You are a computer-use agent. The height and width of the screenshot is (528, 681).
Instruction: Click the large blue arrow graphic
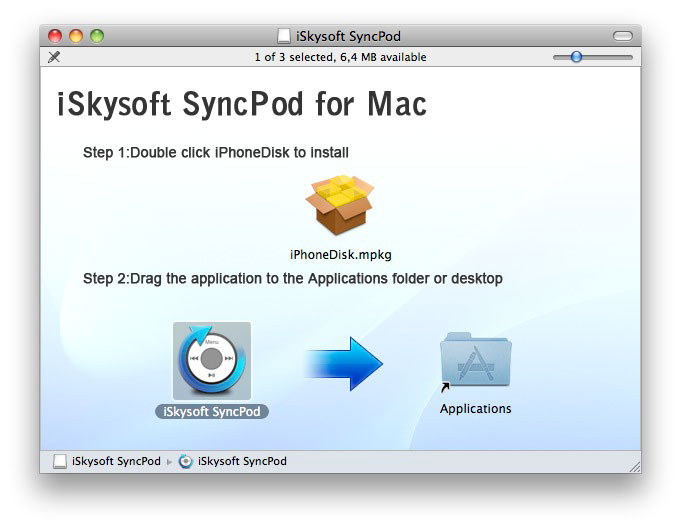point(343,363)
